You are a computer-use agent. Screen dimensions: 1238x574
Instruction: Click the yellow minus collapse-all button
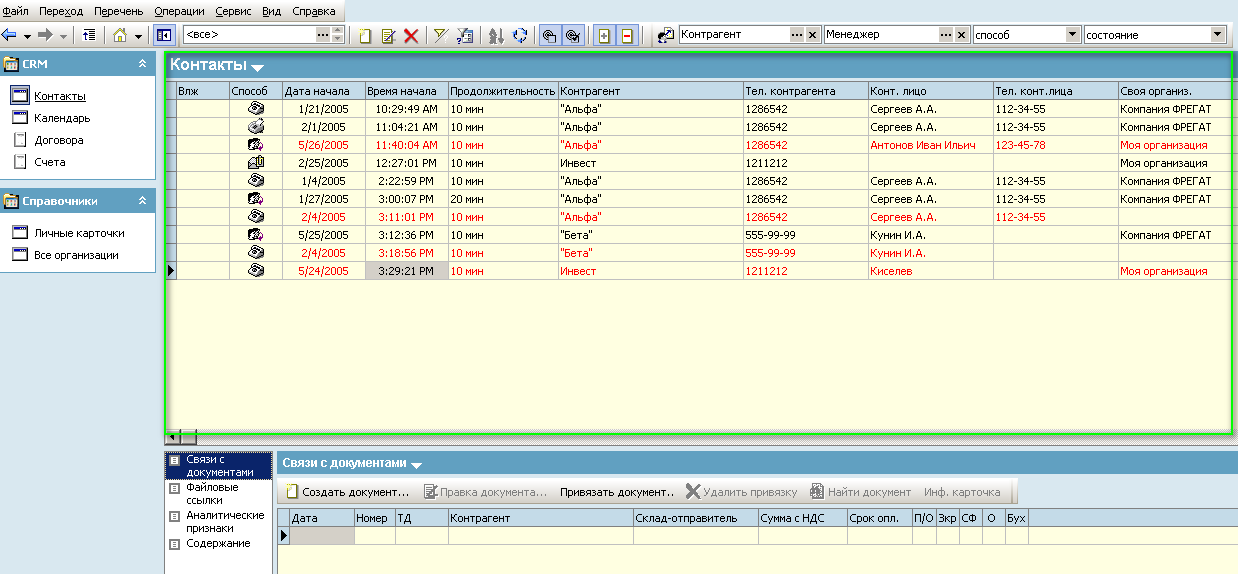(626, 36)
